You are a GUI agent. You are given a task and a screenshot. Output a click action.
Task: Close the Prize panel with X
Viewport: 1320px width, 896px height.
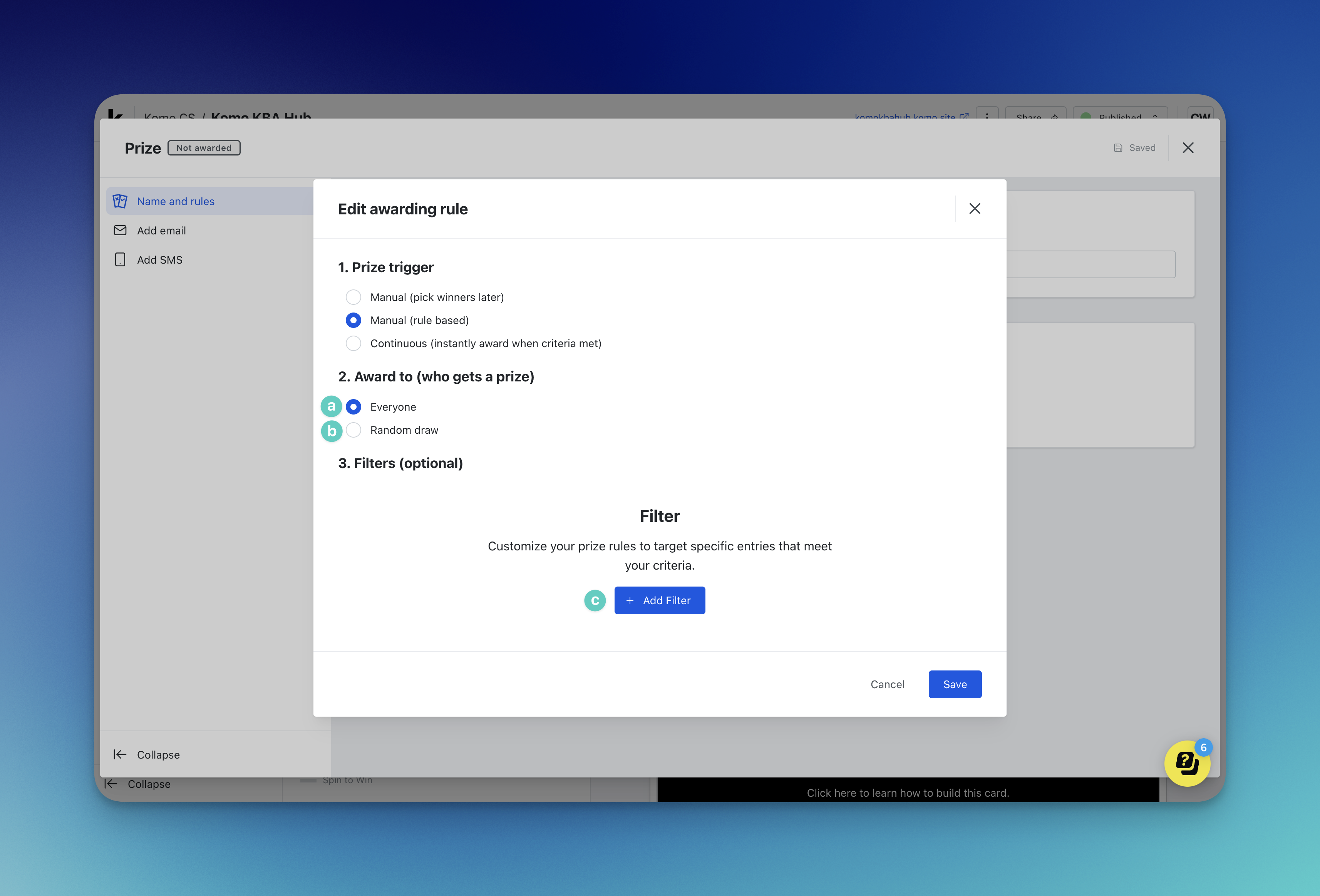[x=1188, y=148]
